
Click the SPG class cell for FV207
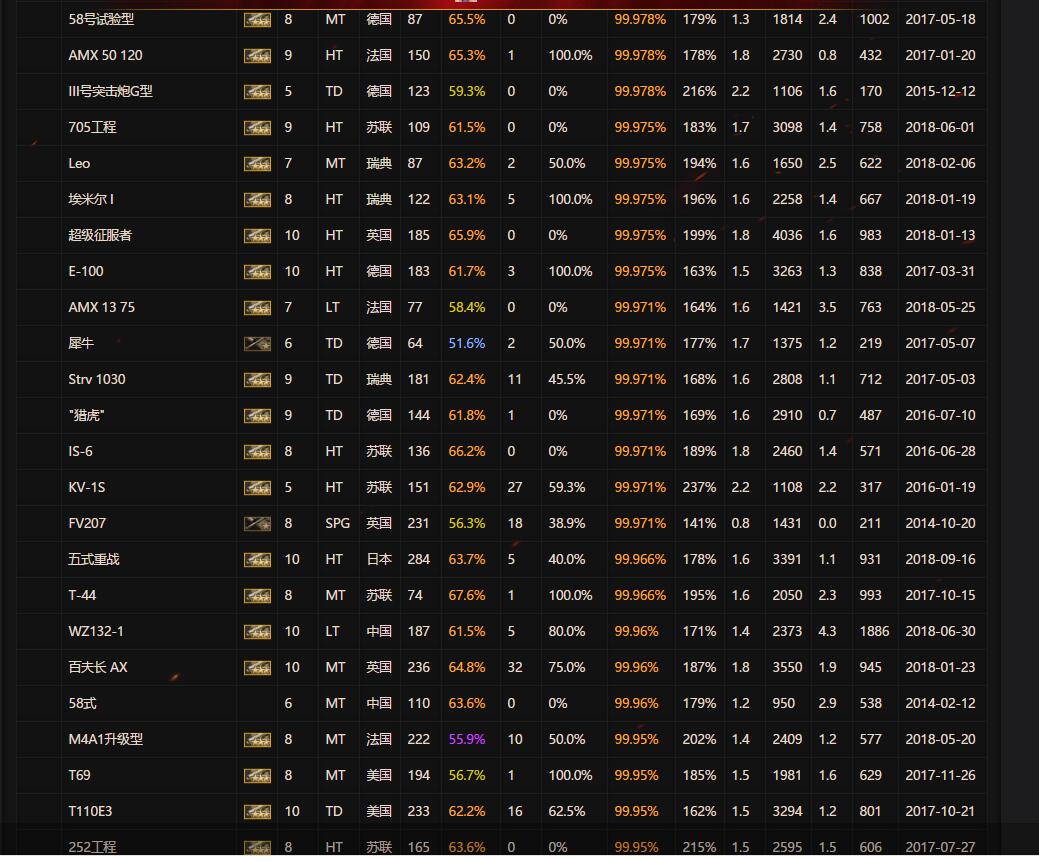pyautogui.click(x=337, y=523)
